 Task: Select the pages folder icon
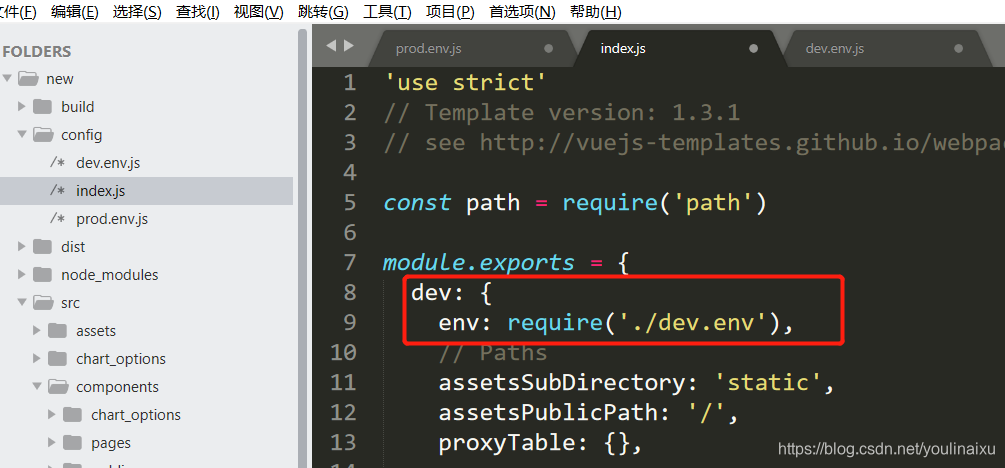[x=73, y=442]
